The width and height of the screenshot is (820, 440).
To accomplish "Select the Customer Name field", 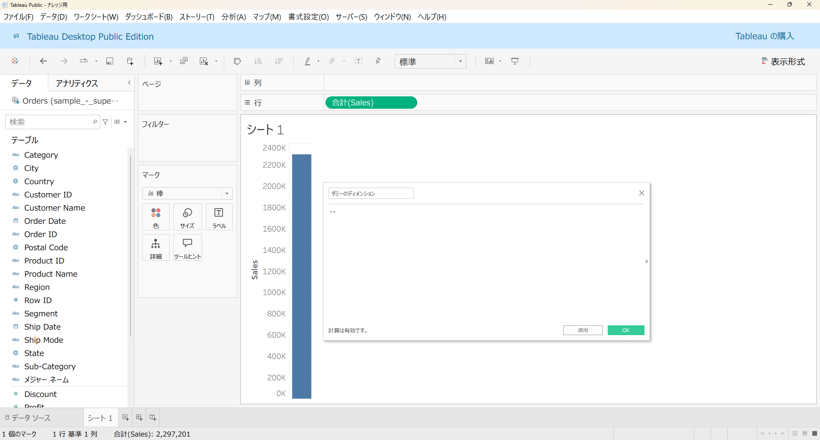I will pyautogui.click(x=54, y=208).
